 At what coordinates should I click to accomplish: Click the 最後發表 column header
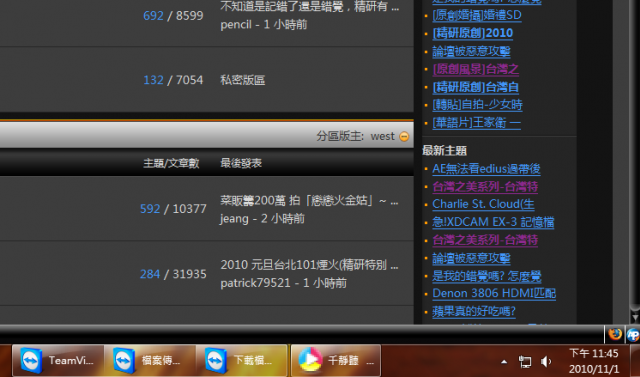[241, 163]
